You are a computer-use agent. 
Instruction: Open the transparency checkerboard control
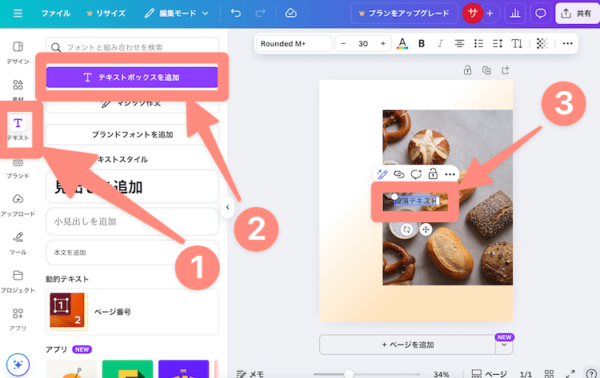pos(542,44)
